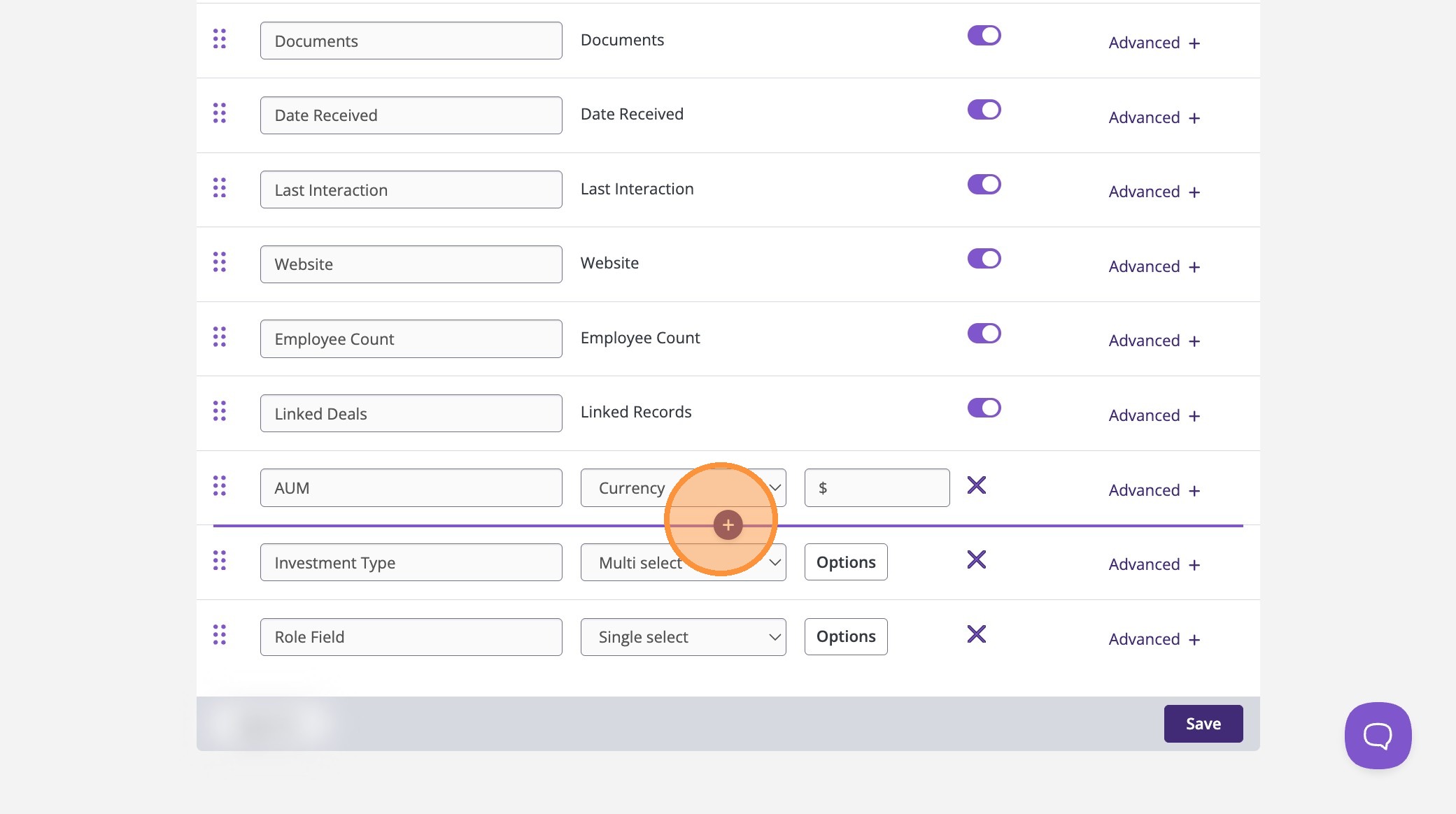
Task: Click Options button for Investment Type
Action: 845,562
